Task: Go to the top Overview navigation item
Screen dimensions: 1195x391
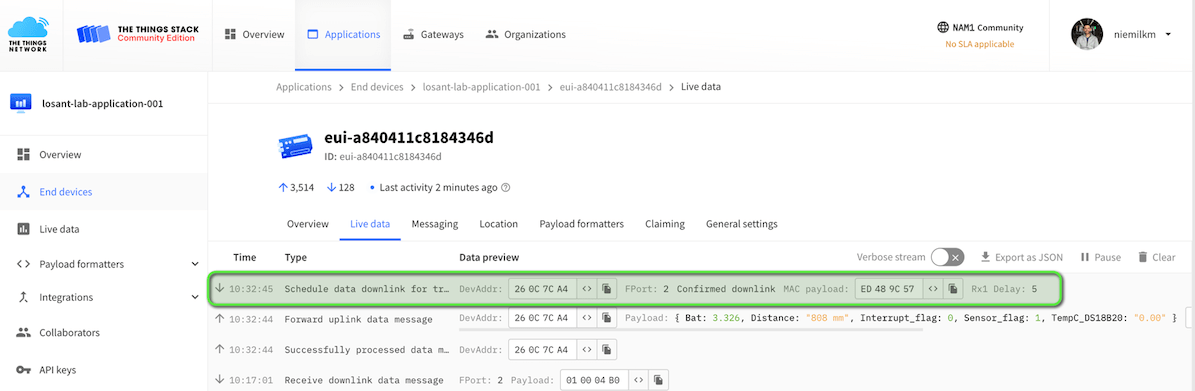Action: 255,34
